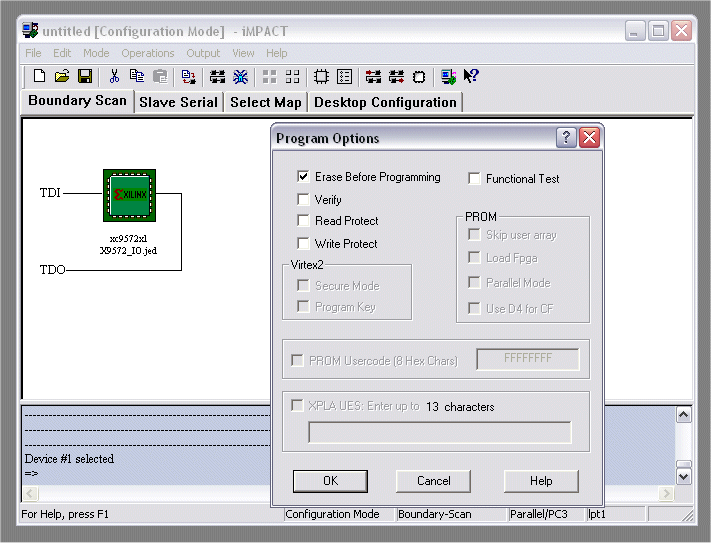The image size is (711, 543).
Task: Click the PROM Usercode FFFFFFFF field
Action: coord(528,359)
